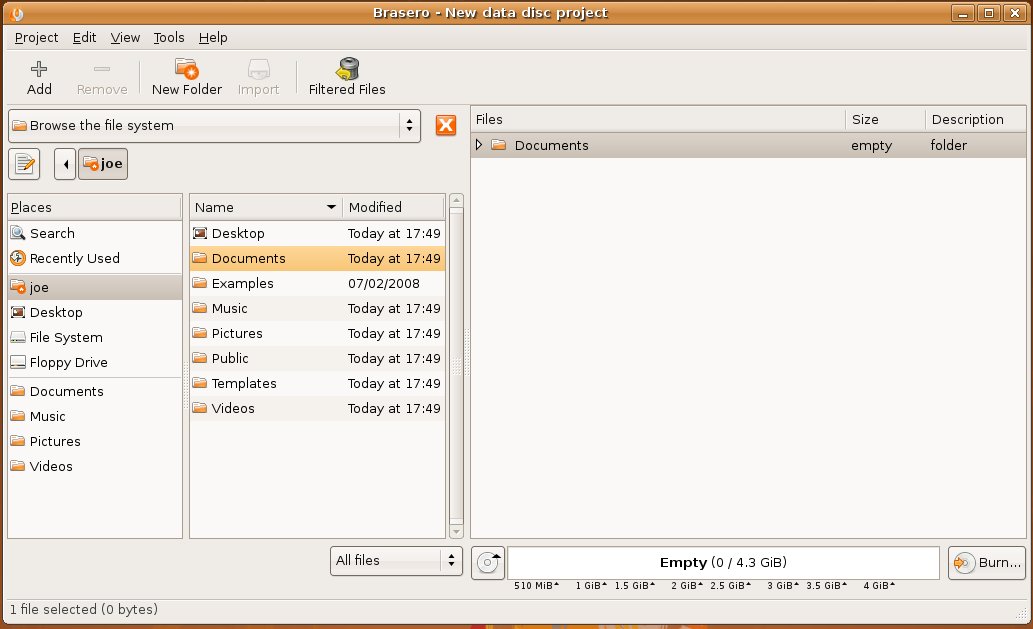Select Public folder in file list
Image resolution: width=1033 pixels, height=629 pixels.
click(x=318, y=358)
